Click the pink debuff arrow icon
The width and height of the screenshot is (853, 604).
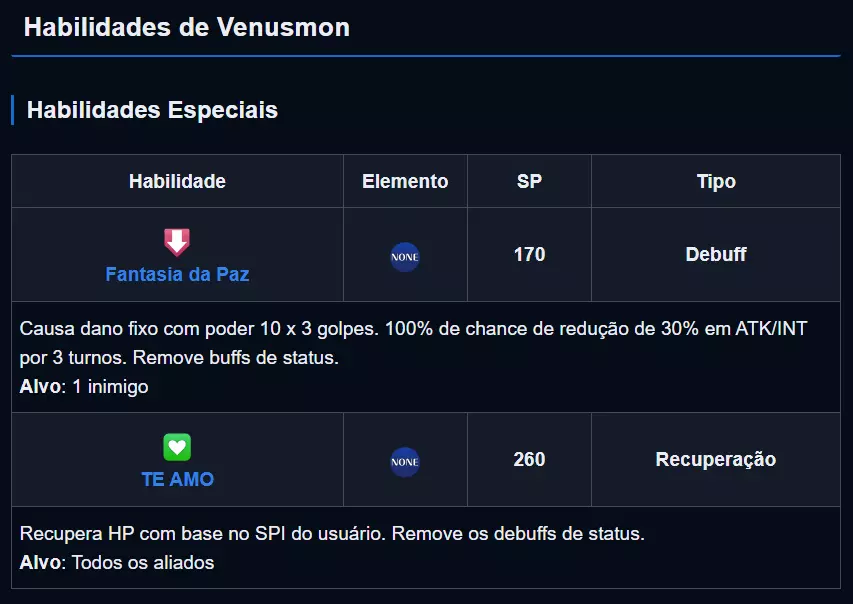[x=177, y=241]
